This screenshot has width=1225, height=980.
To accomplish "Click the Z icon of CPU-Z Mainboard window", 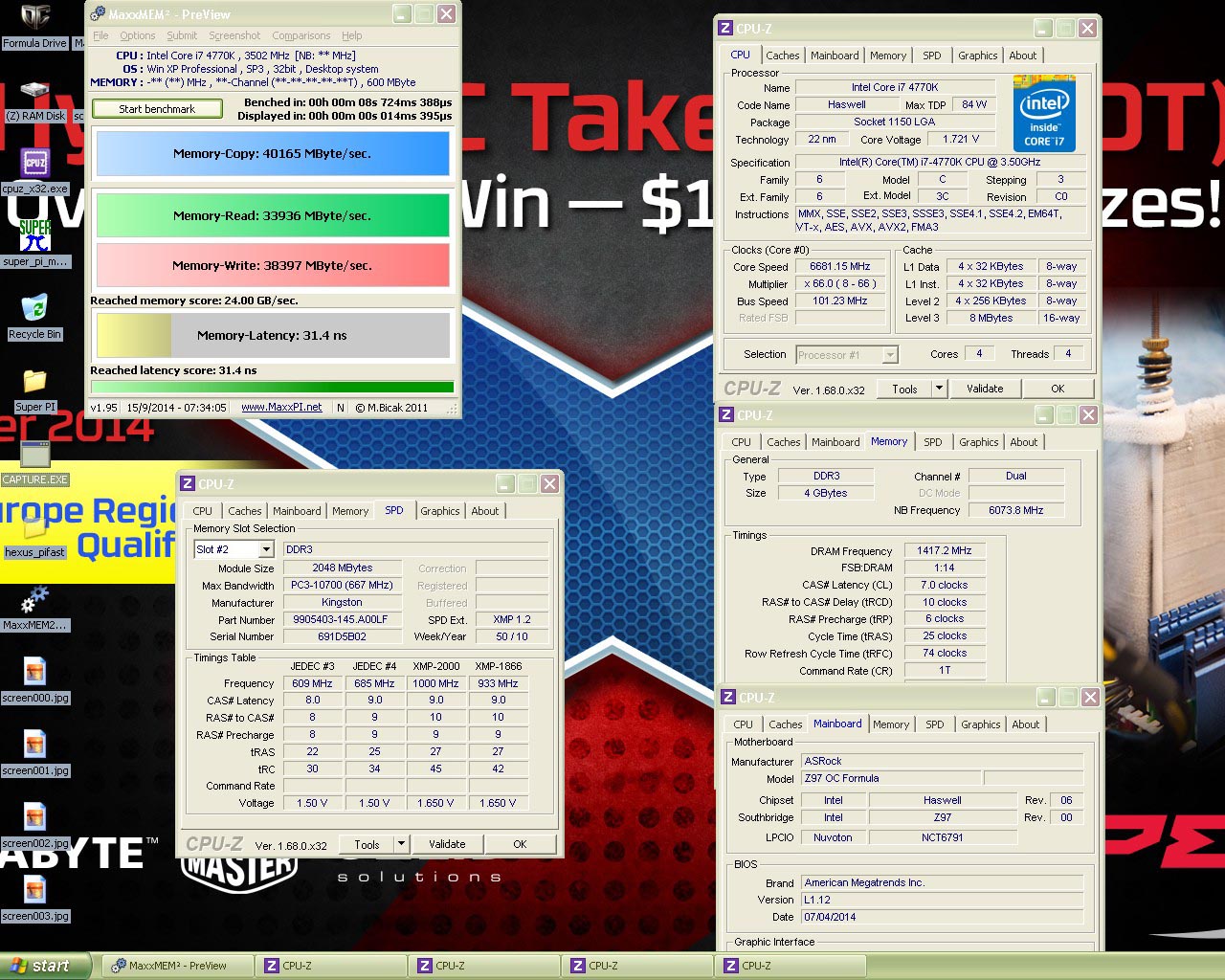I will tap(728, 698).
